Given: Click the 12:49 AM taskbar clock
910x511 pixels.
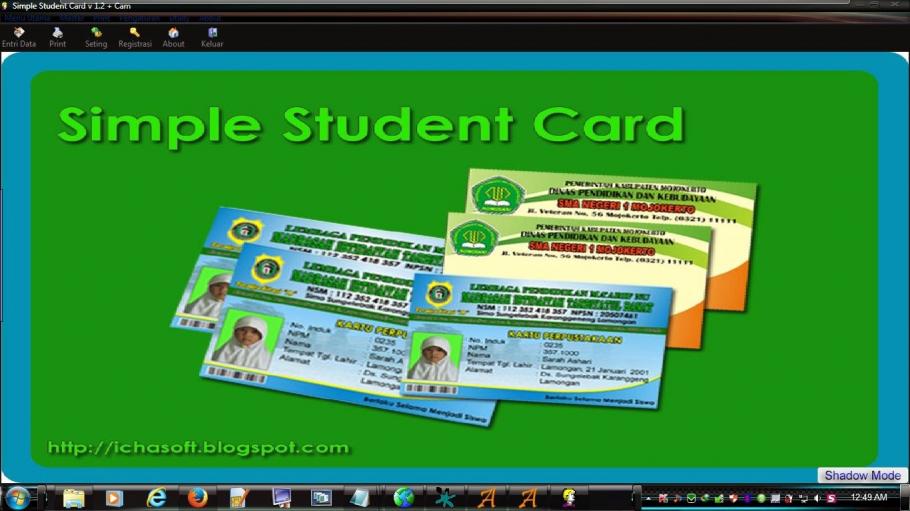Looking at the screenshot, I should click(869, 497).
